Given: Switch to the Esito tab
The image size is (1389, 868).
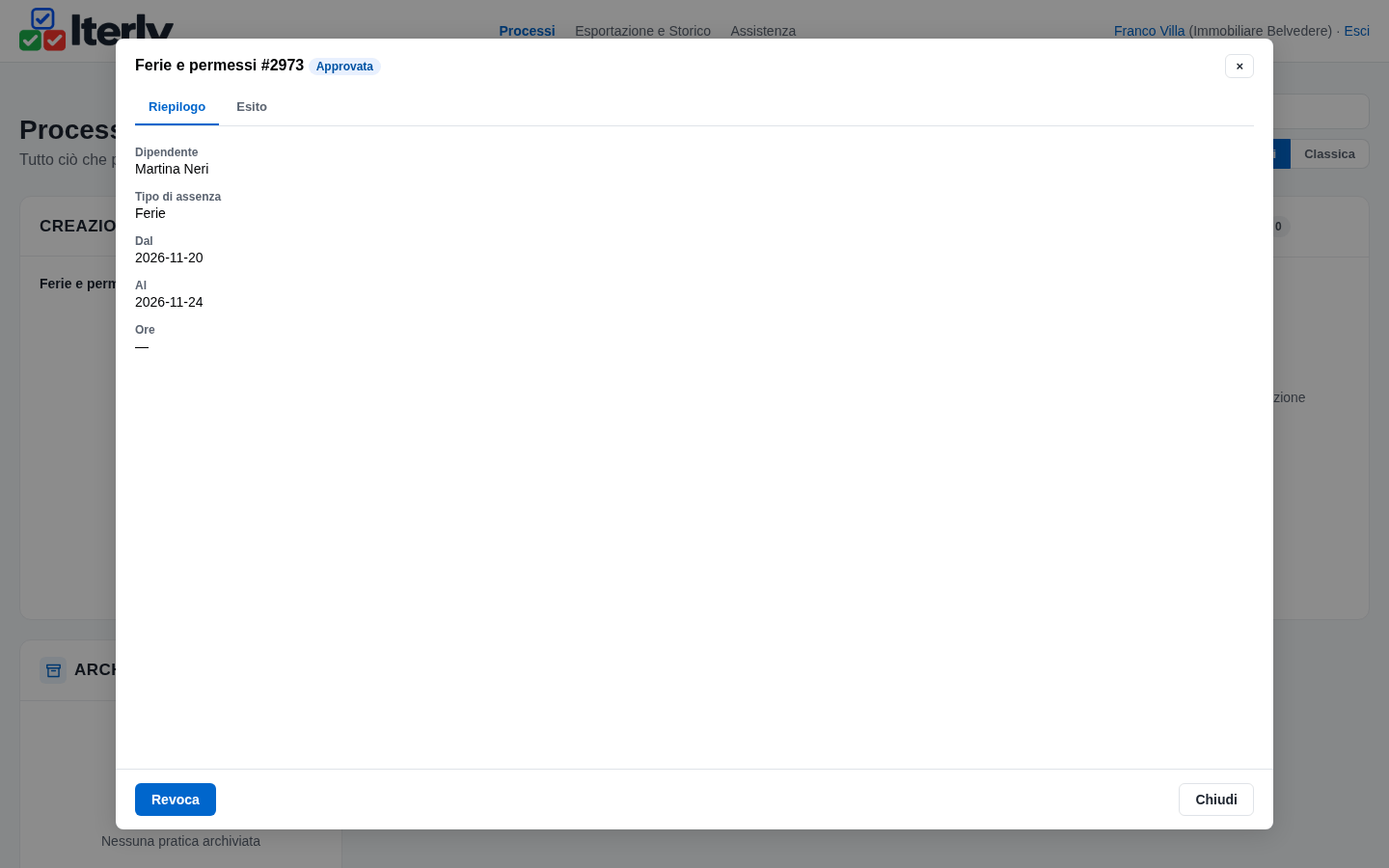Looking at the screenshot, I should click(x=252, y=107).
